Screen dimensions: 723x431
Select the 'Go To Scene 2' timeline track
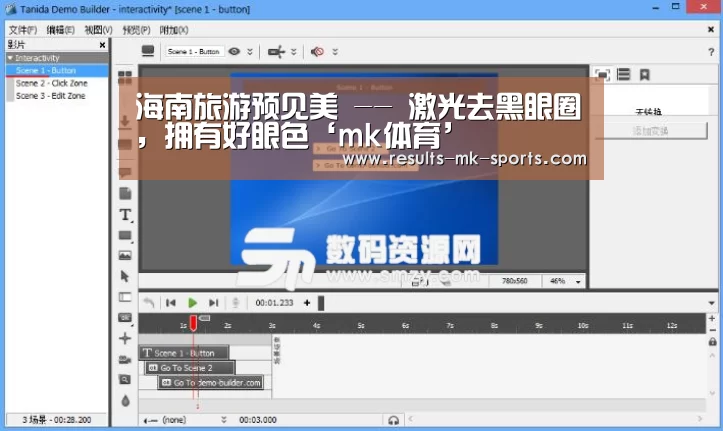(x=190, y=368)
